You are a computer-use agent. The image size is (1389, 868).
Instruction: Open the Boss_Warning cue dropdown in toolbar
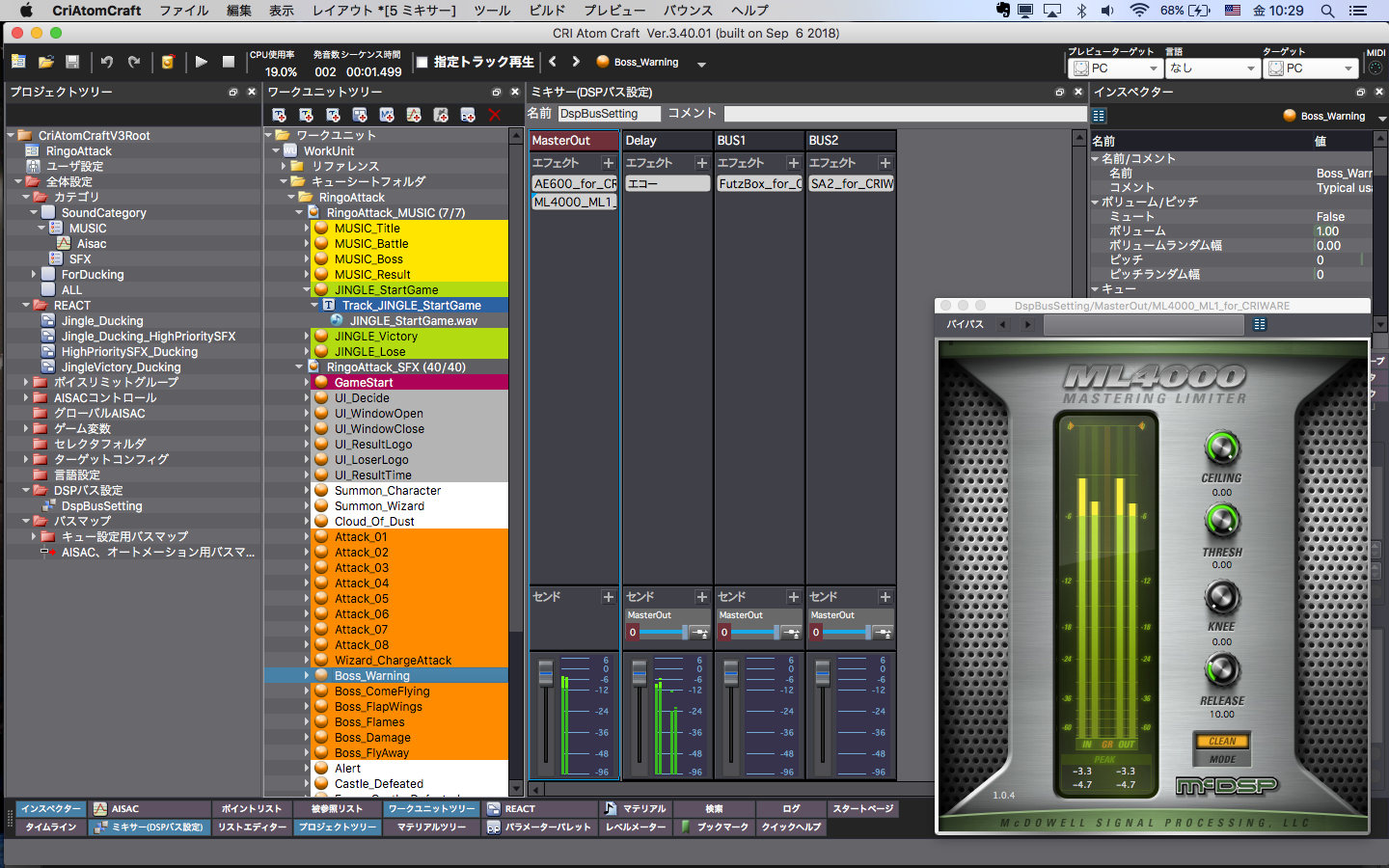pyautogui.click(x=701, y=64)
